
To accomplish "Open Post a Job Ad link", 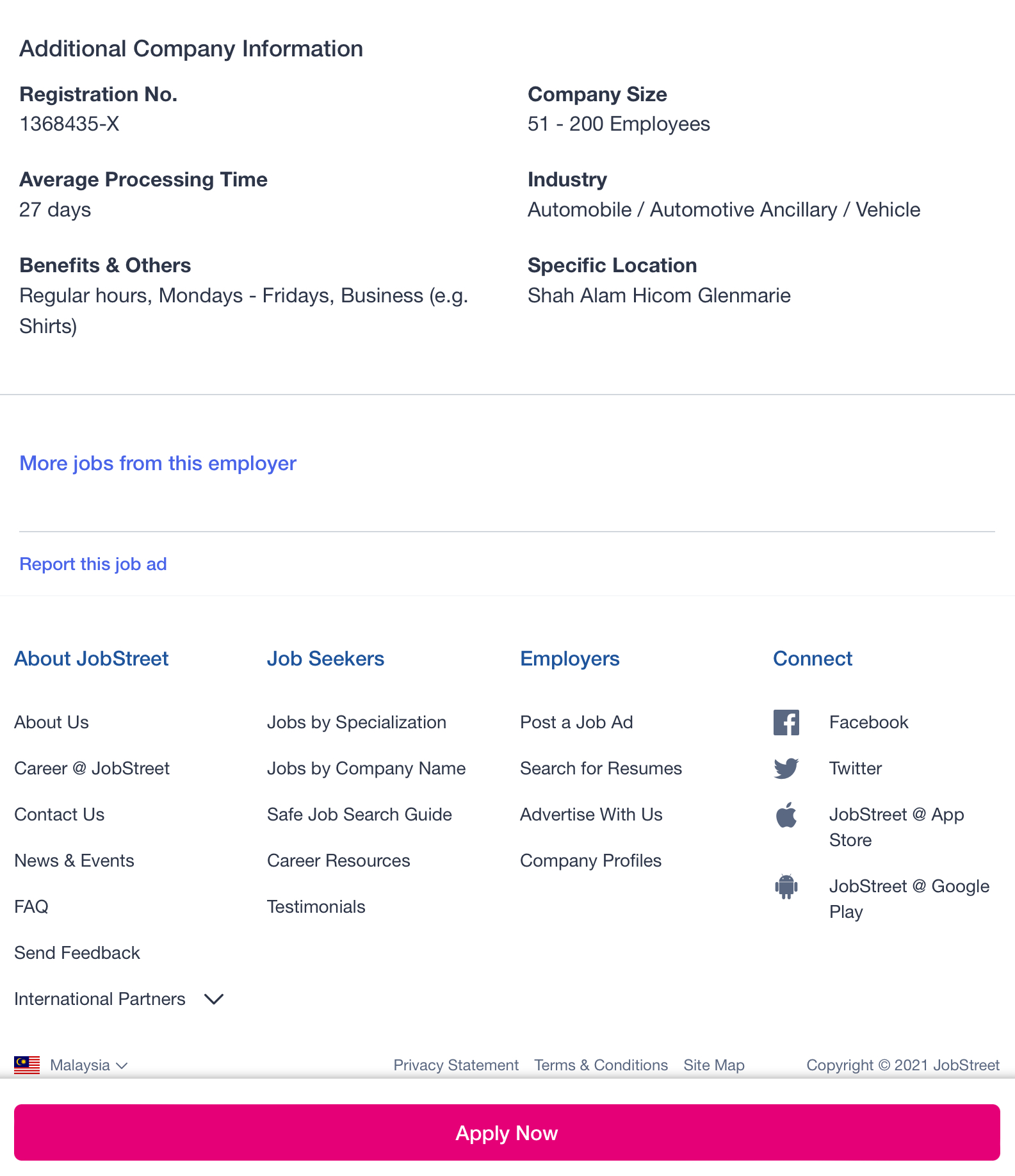I will pos(576,722).
